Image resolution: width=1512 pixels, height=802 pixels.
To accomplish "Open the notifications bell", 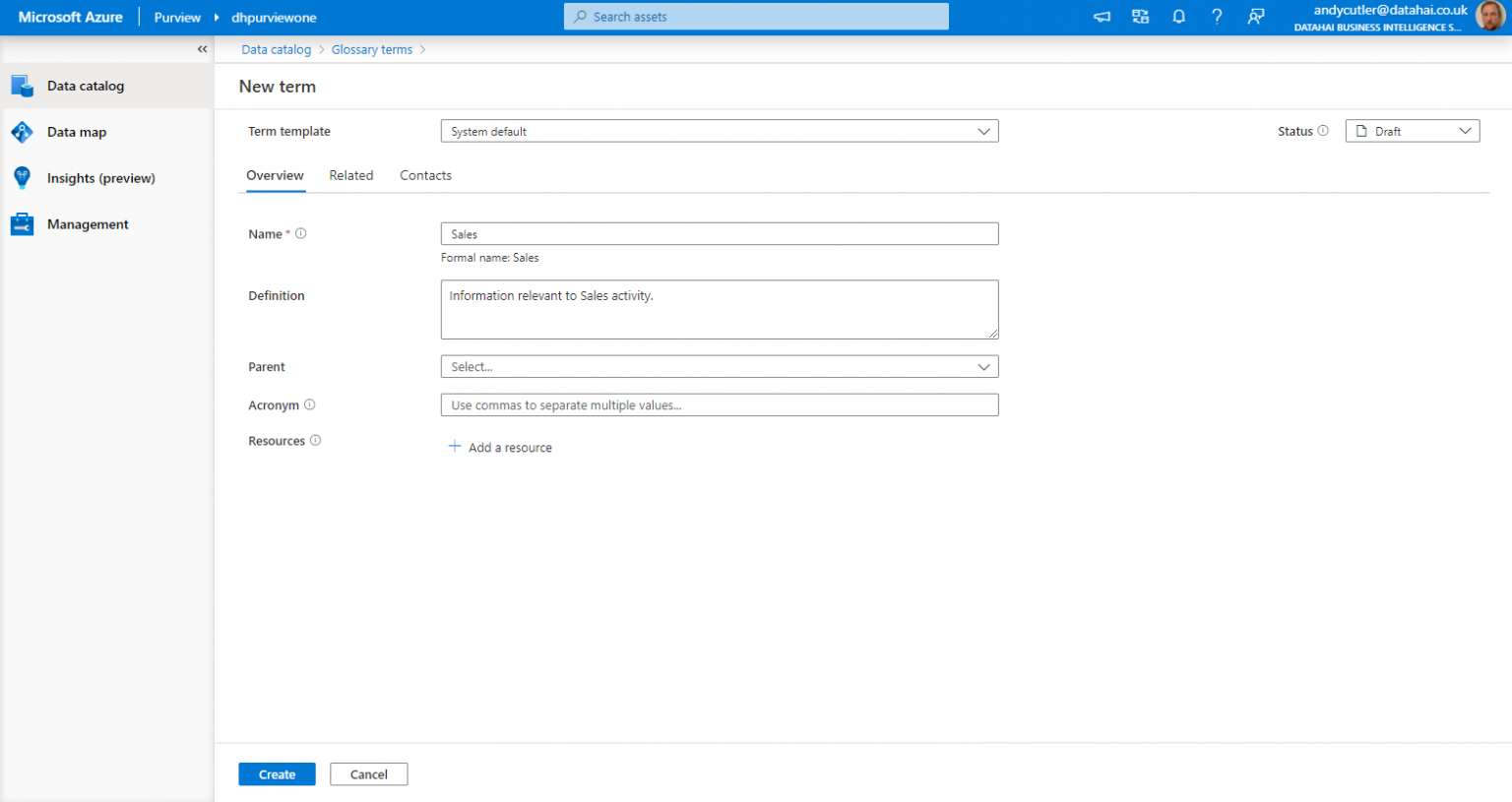I will 1178,16.
